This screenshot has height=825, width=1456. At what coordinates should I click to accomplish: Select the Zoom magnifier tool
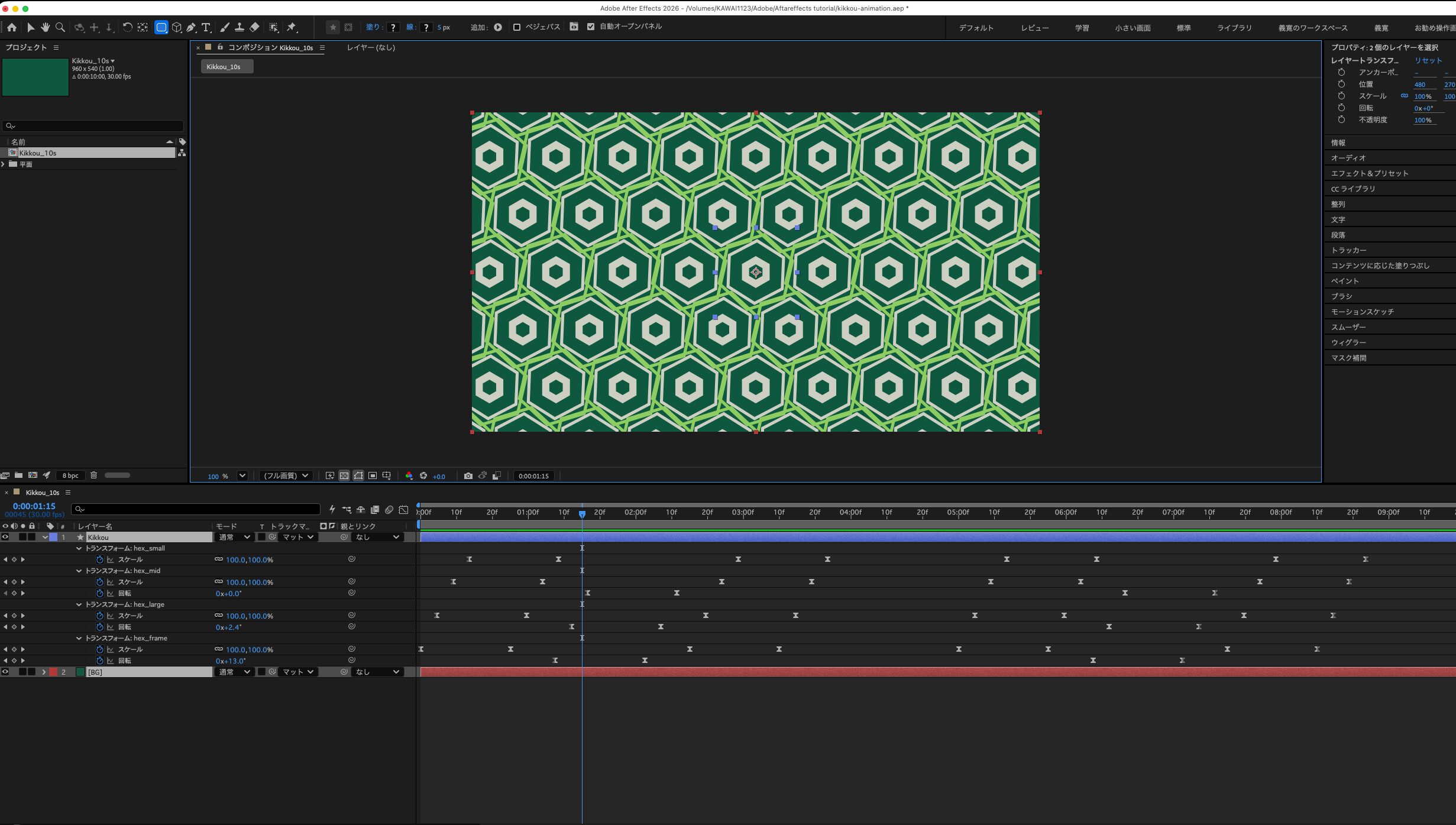point(60,27)
